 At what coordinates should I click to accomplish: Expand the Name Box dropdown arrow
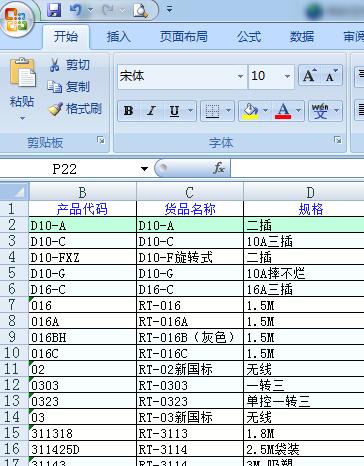(144, 169)
